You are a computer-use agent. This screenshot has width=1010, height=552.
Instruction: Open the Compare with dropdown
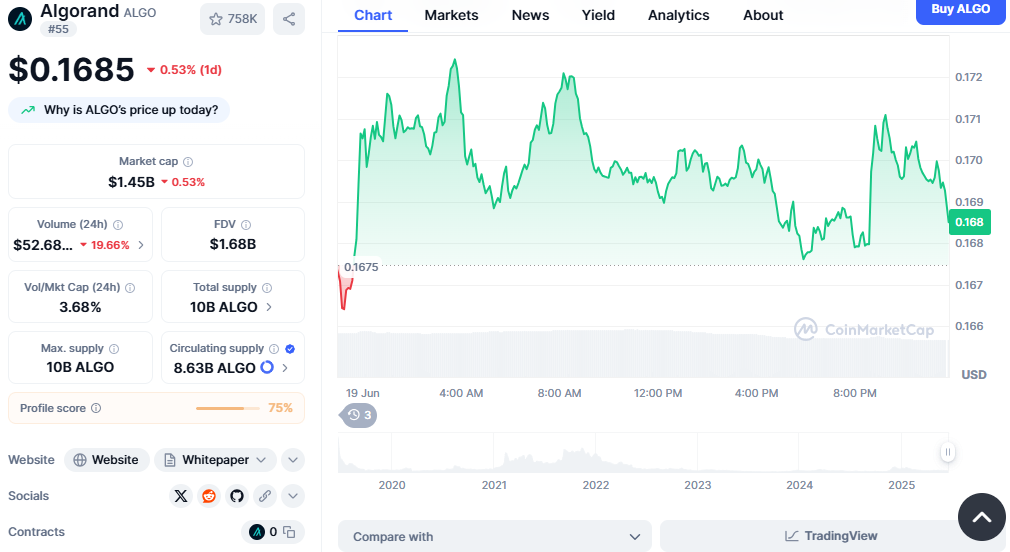[495, 536]
